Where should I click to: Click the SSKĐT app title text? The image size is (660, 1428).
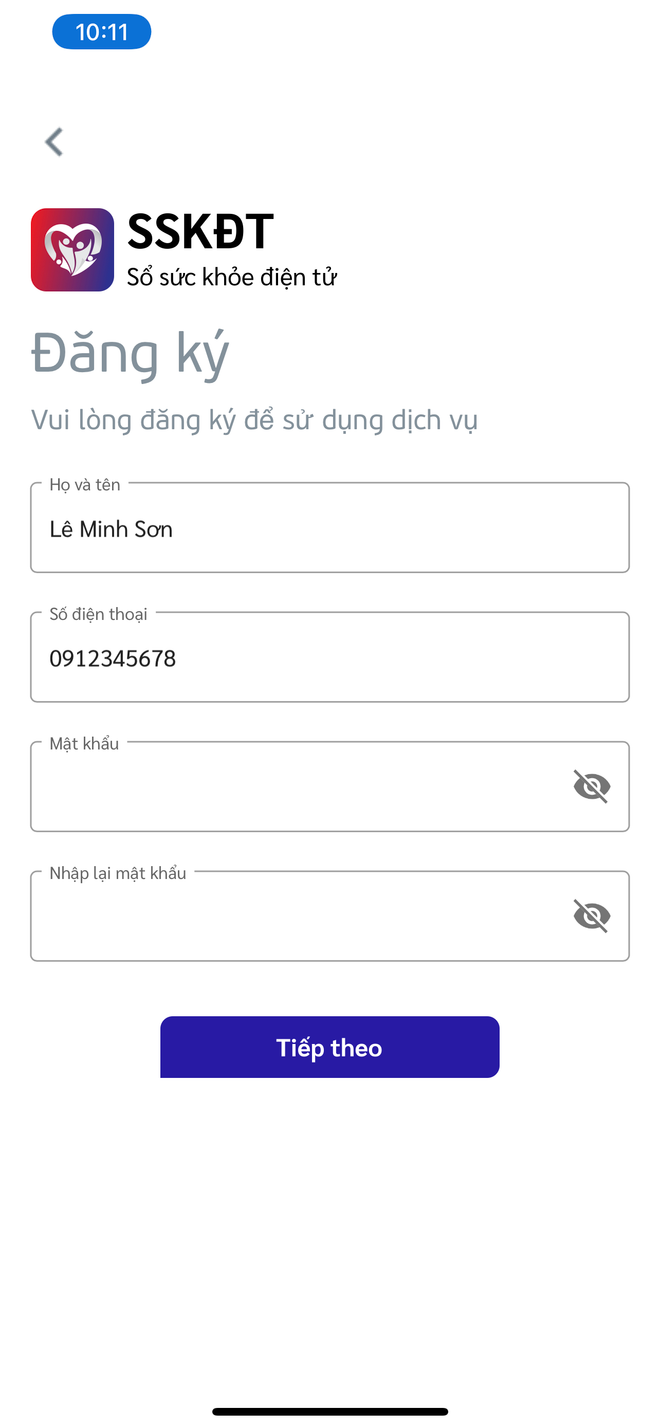point(200,233)
